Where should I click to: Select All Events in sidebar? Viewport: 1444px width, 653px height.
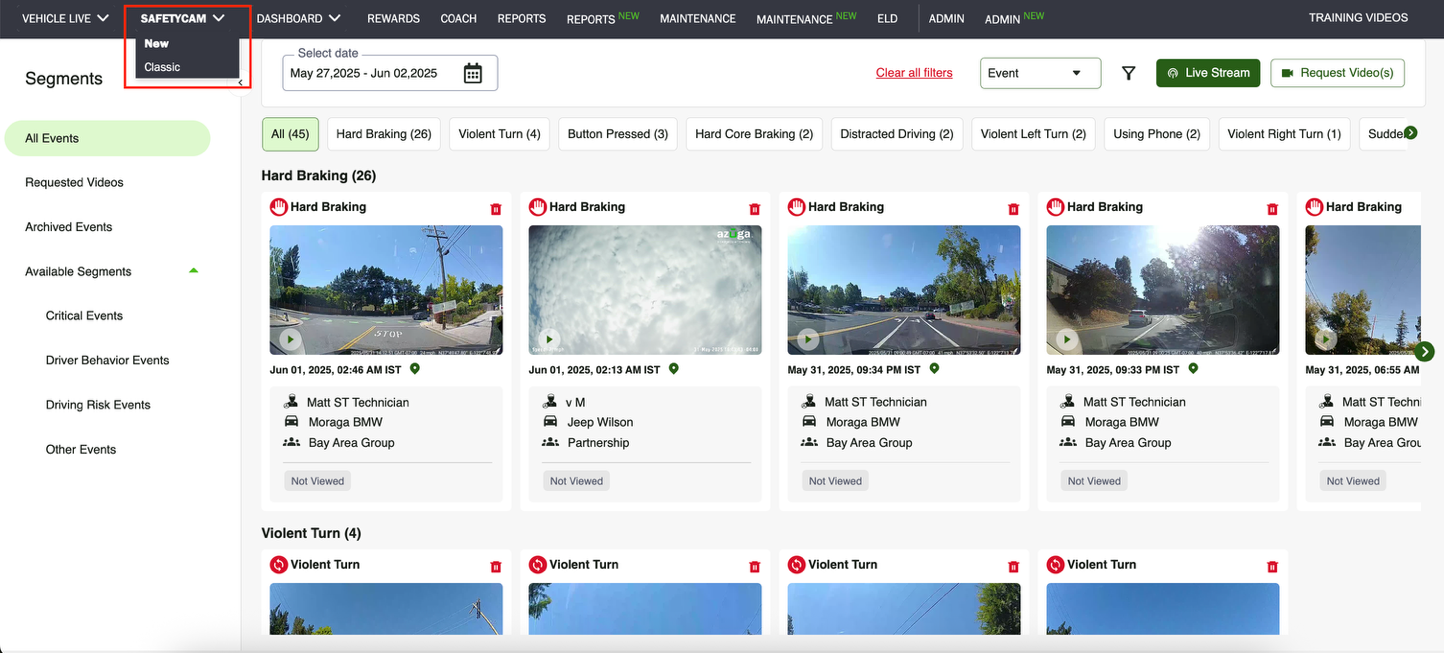[107, 138]
